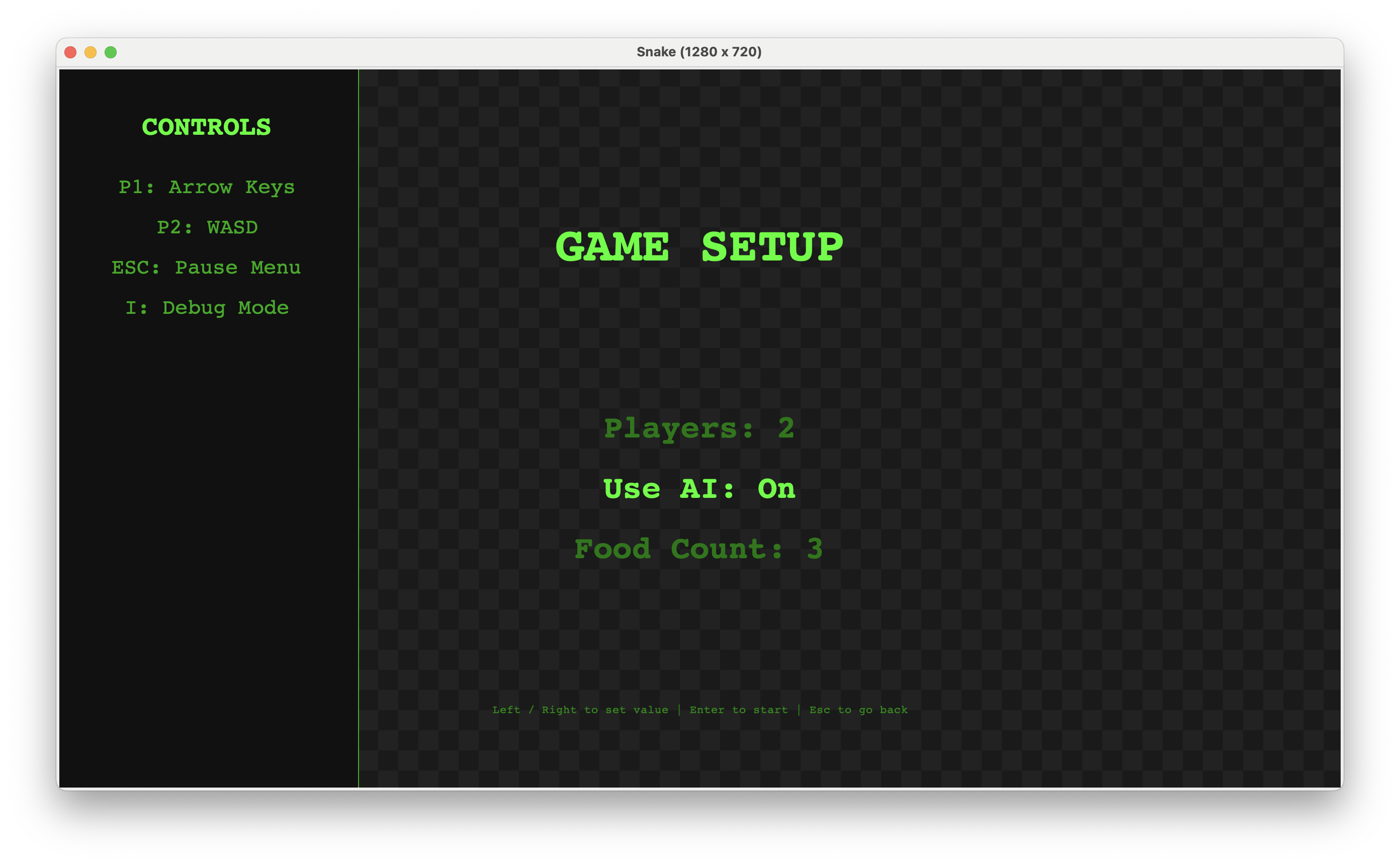This screenshot has height=865, width=1400.
Task: Click the I: Debug Mode line
Action: [x=207, y=308]
